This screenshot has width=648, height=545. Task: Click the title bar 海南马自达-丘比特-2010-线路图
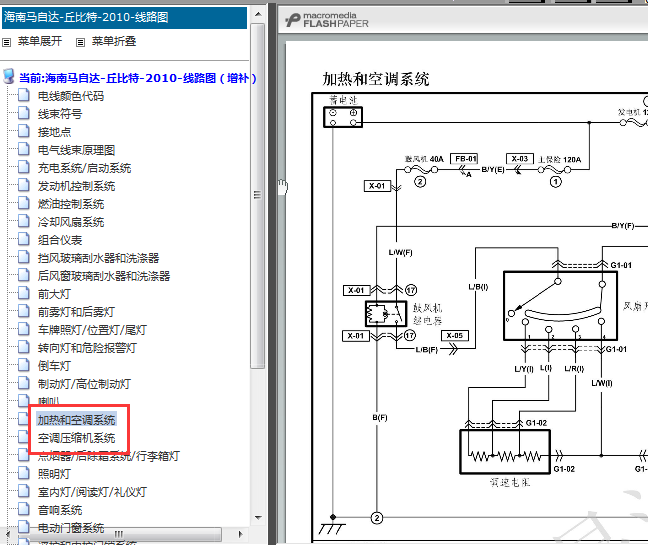tap(124, 17)
